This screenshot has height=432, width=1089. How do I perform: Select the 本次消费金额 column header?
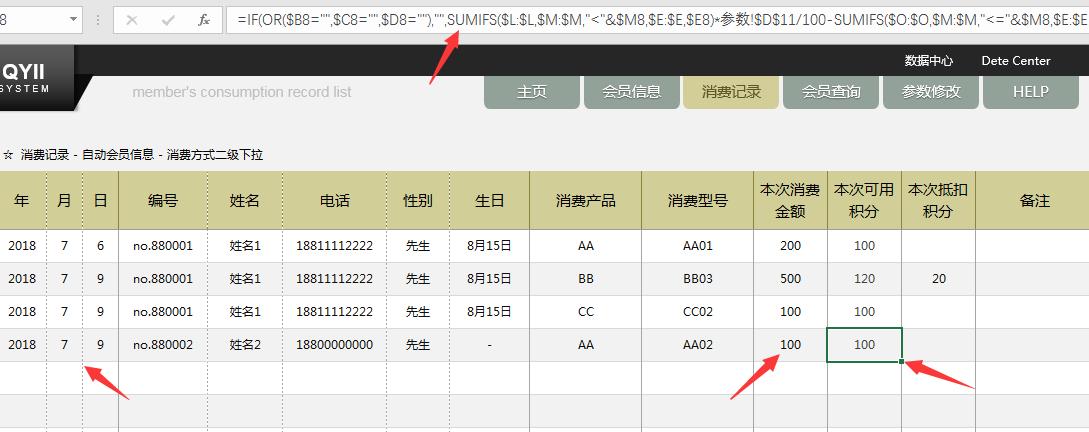(x=790, y=201)
